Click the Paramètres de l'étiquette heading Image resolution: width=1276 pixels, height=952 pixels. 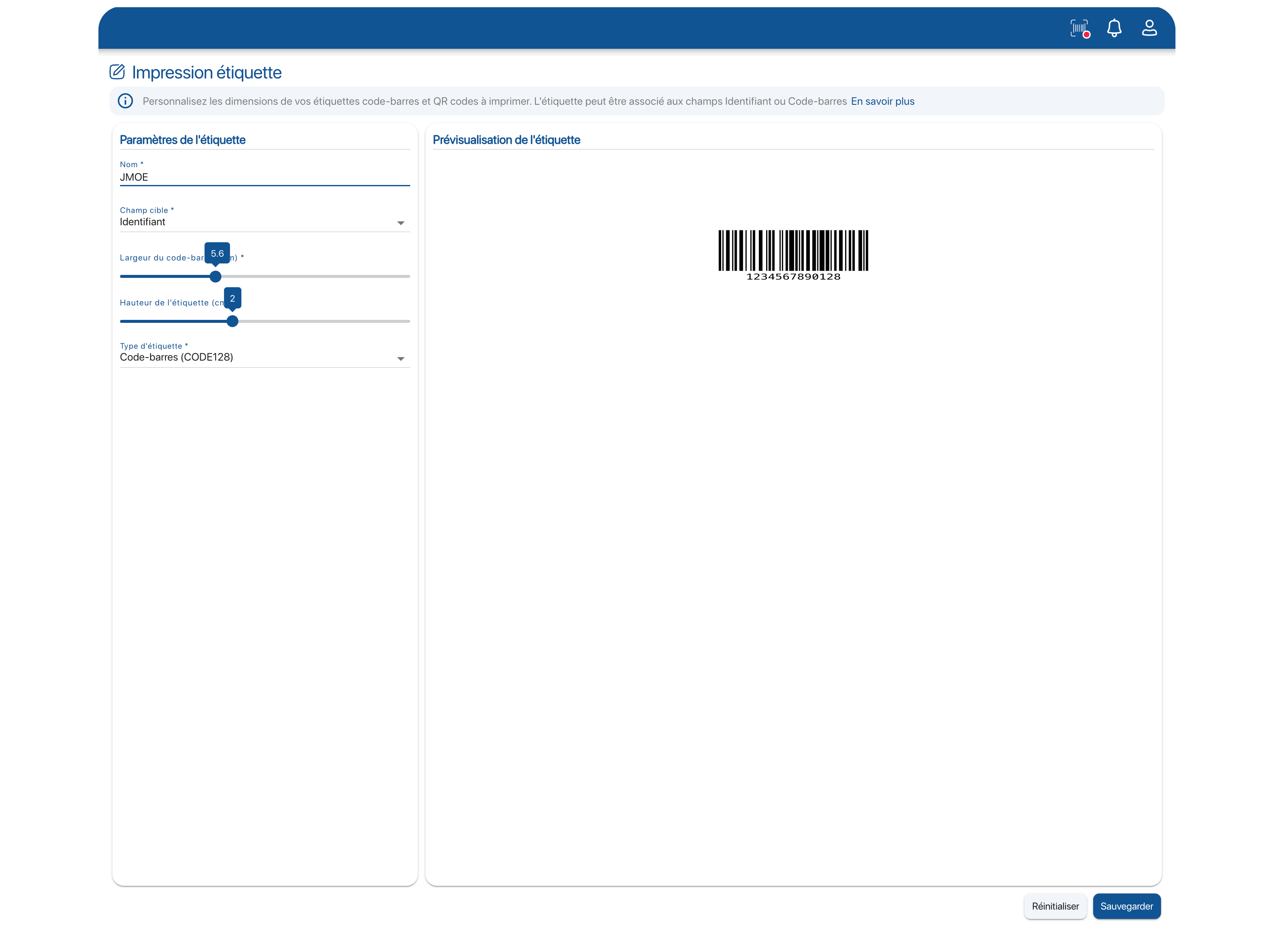point(182,140)
